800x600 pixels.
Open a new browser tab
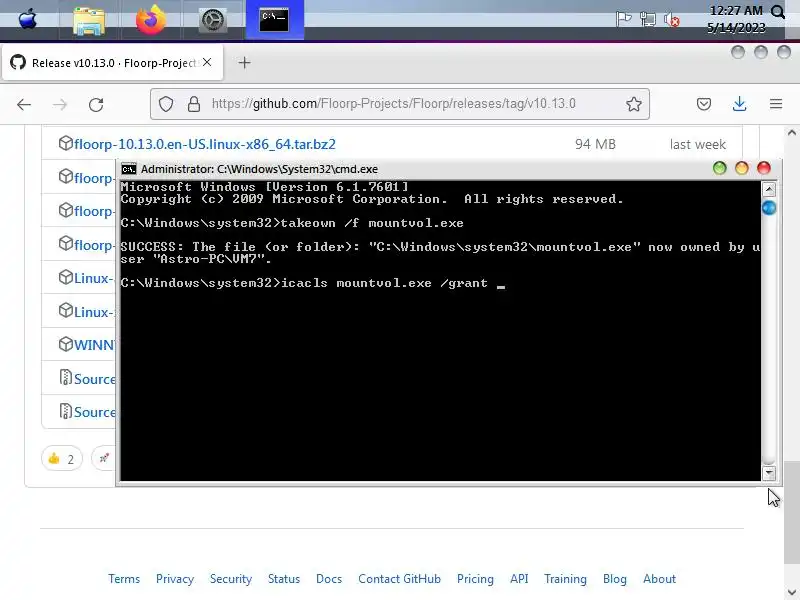tap(244, 63)
